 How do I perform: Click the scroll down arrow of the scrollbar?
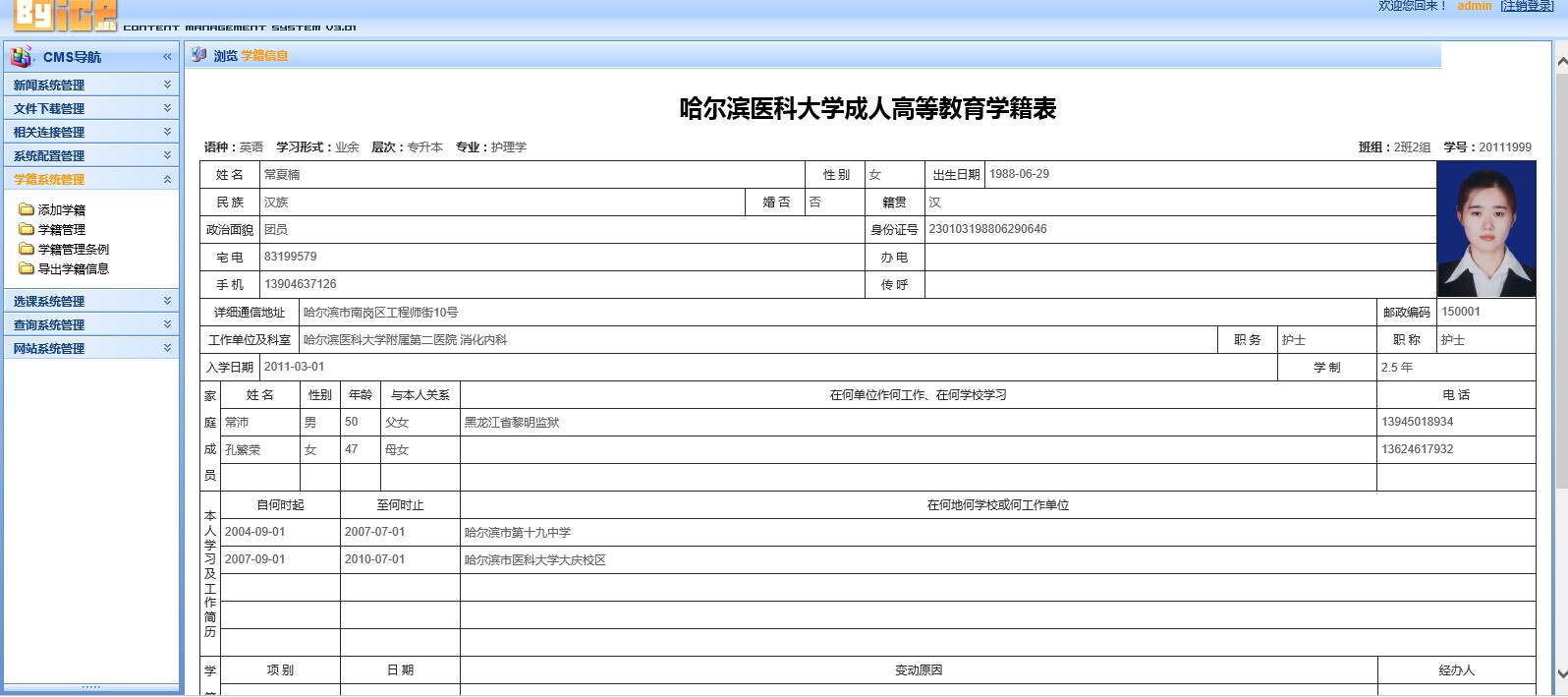coord(1562,674)
